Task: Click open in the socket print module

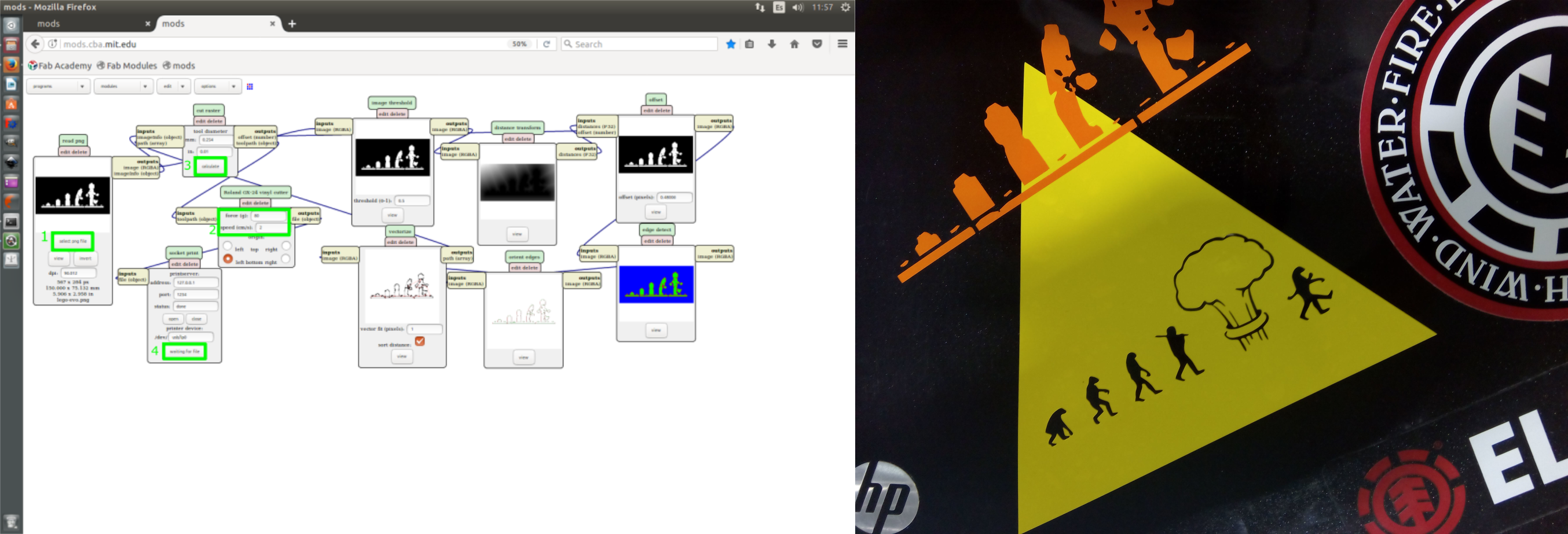Action: tap(174, 319)
